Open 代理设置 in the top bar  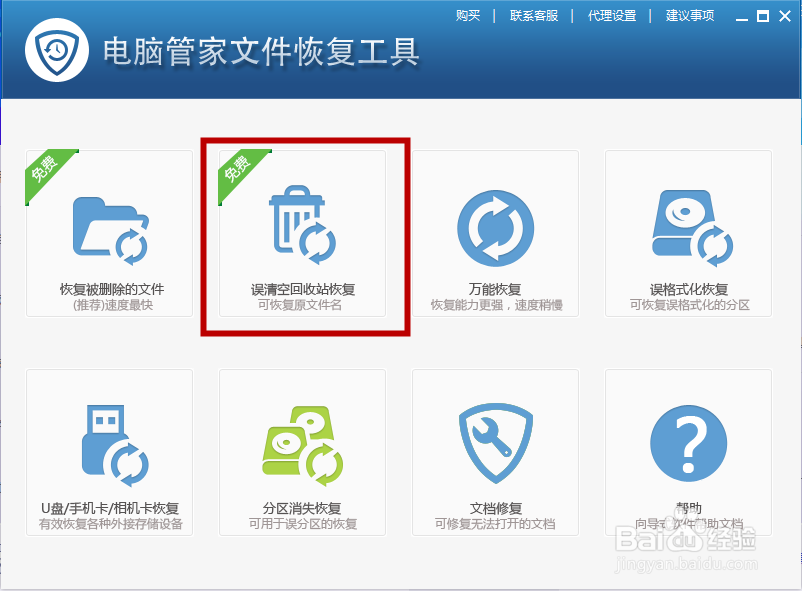(x=612, y=16)
